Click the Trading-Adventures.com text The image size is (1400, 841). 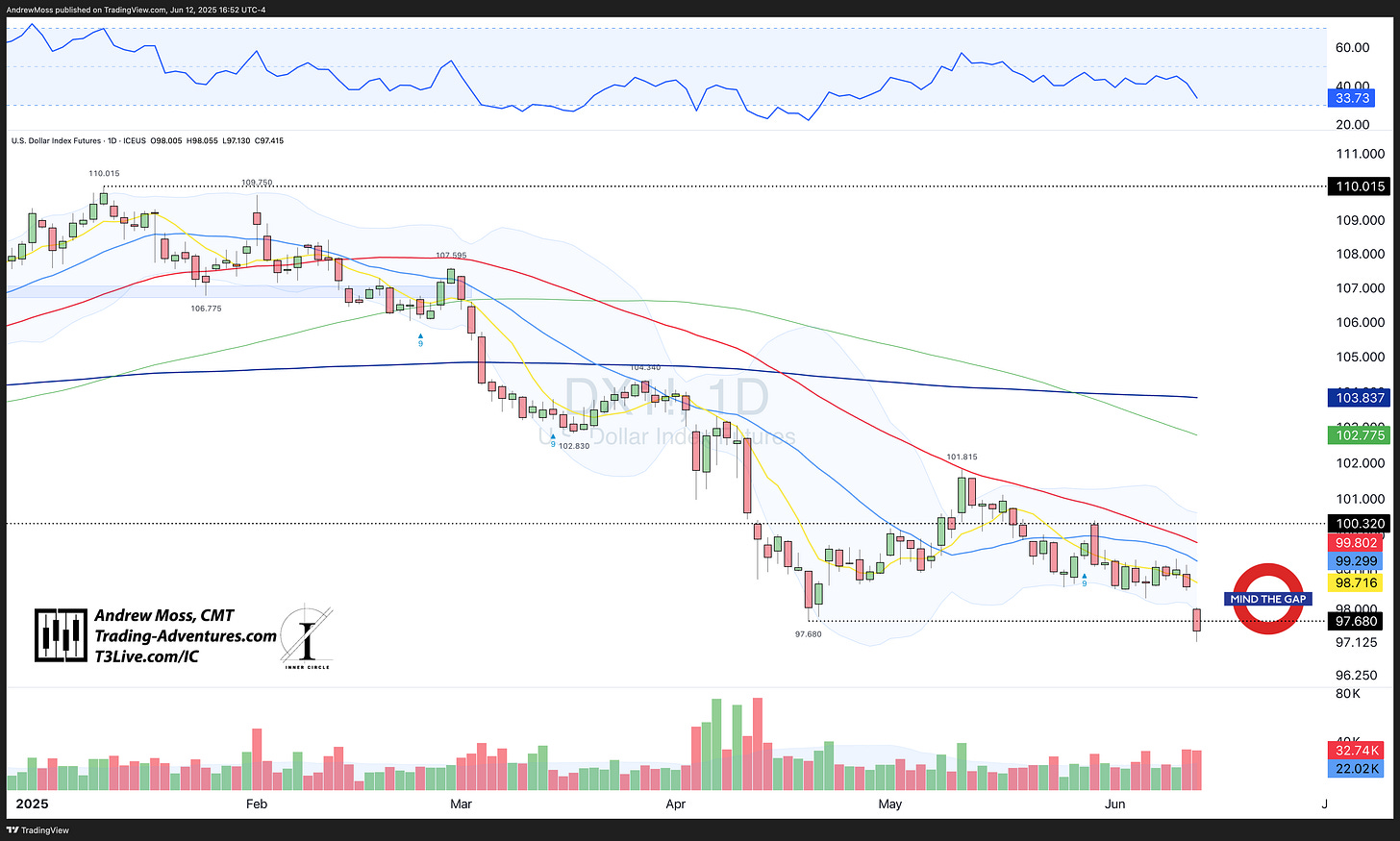click(186, 636)
